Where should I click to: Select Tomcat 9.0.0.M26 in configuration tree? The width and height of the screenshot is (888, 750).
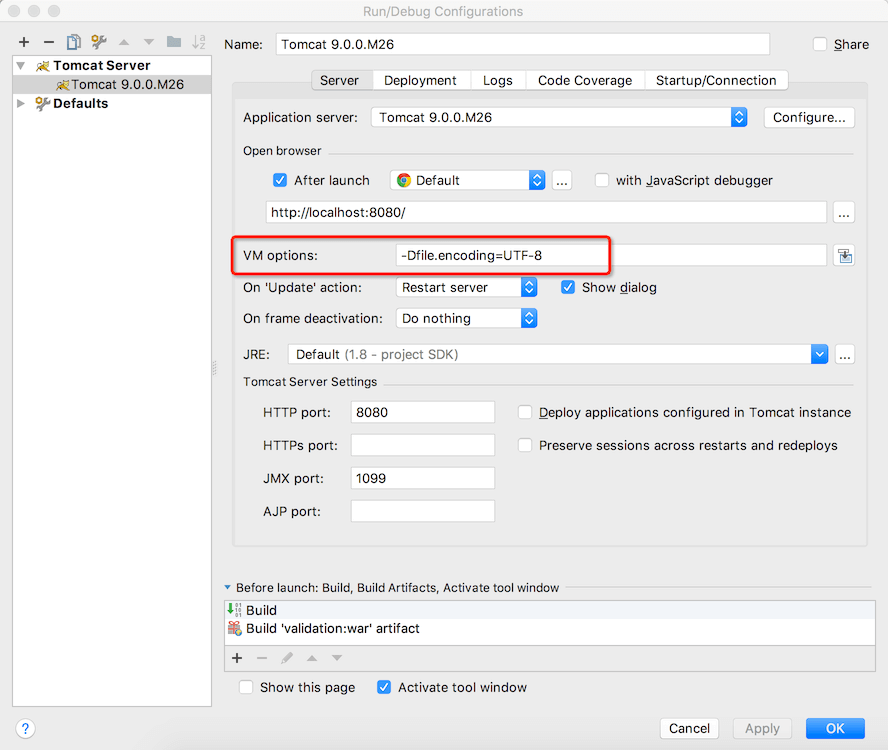(x=112, y=84)
